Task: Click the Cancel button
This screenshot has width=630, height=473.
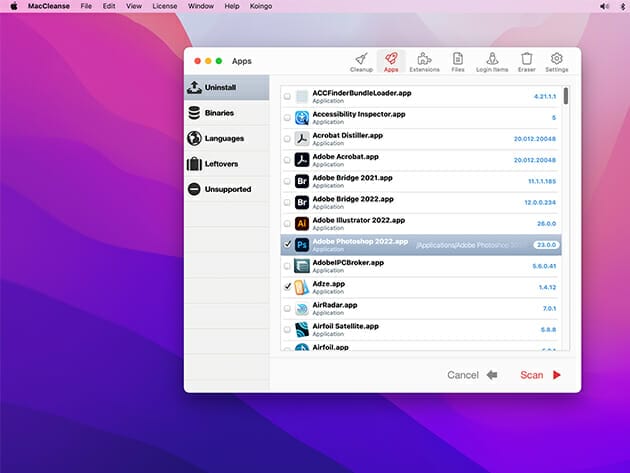Action: pos(472,375)
